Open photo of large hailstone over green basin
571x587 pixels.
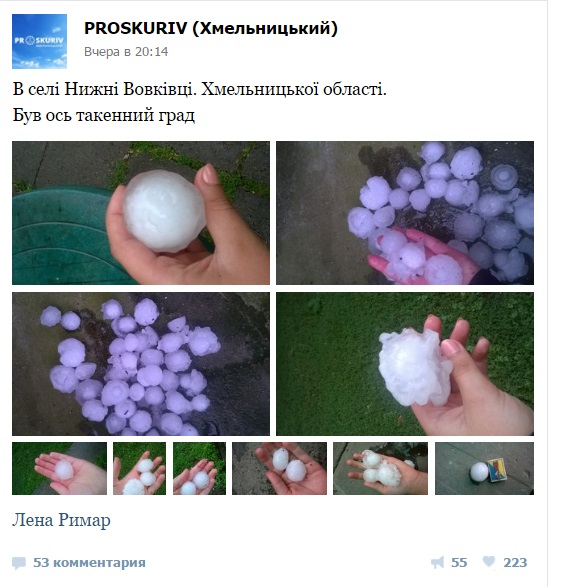click(x=141, y=213)
